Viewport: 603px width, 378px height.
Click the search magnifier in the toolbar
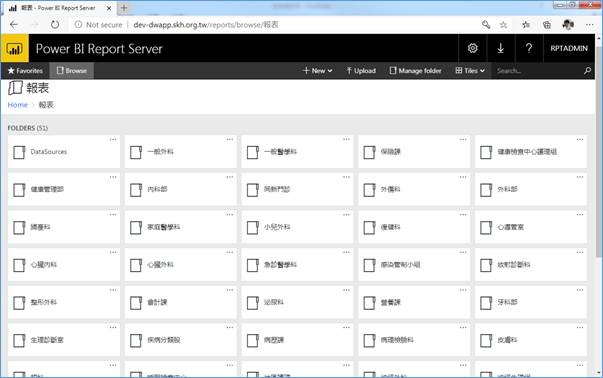pos(587,71)
